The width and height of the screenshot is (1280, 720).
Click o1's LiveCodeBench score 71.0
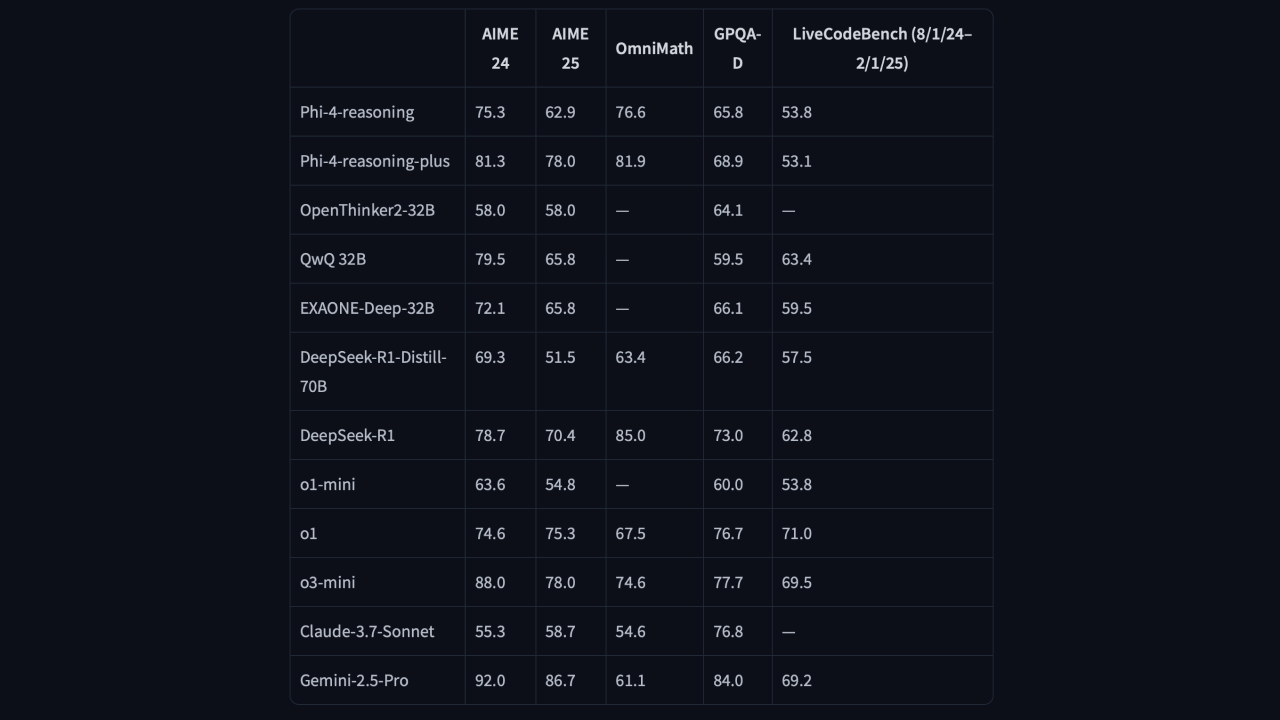(x=796, y=533)
